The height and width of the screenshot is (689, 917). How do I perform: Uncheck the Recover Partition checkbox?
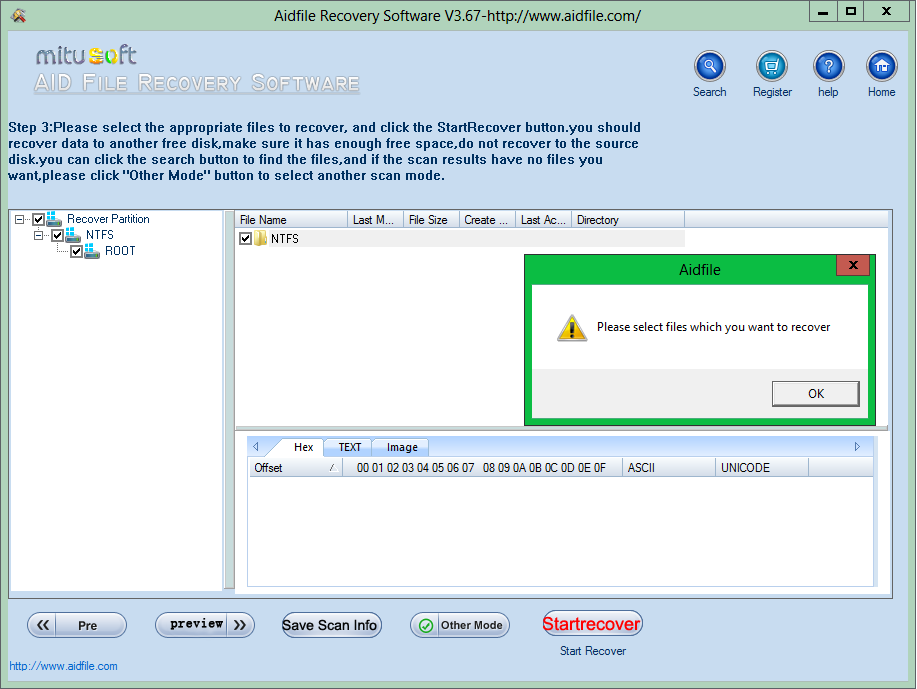tap(39, 219)
